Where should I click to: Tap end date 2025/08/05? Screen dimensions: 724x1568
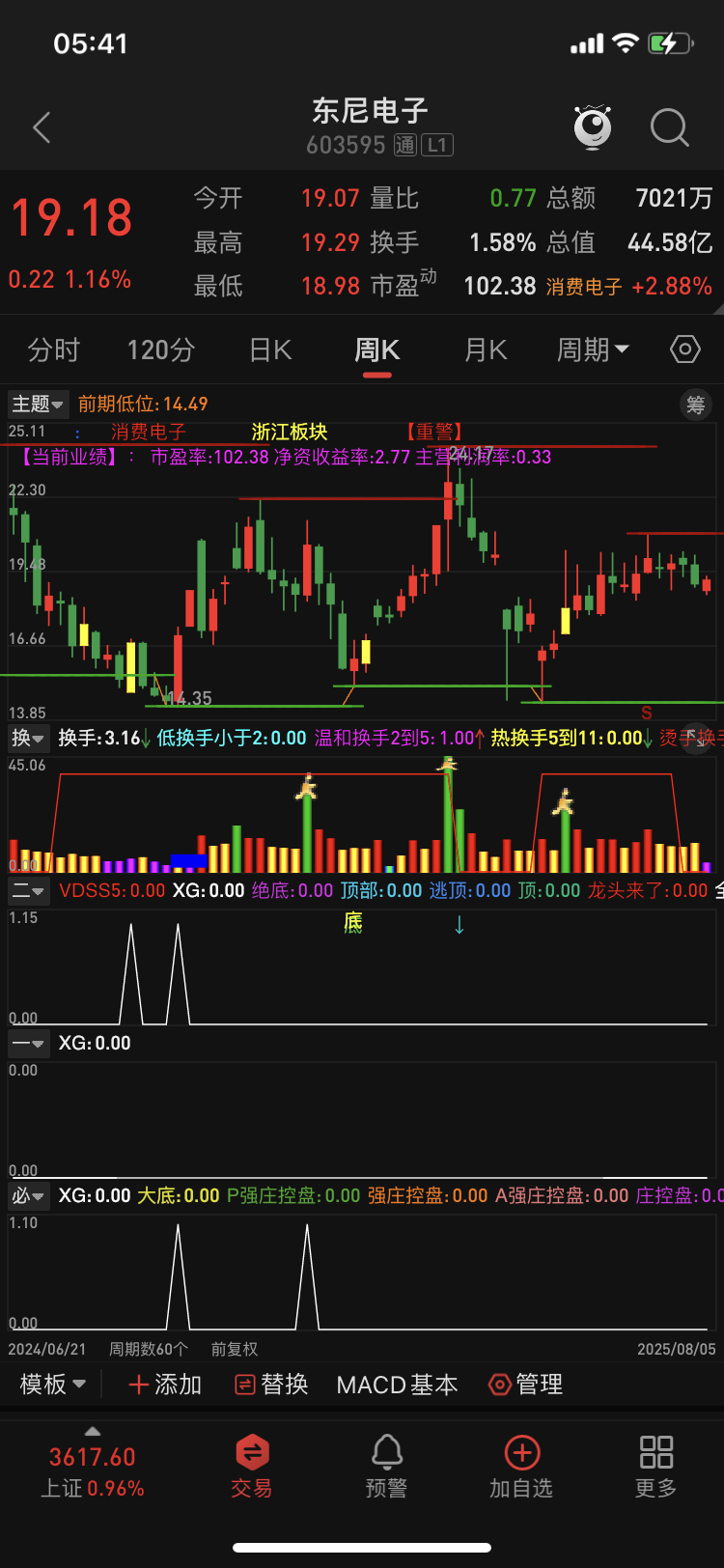coord(677,1349)
